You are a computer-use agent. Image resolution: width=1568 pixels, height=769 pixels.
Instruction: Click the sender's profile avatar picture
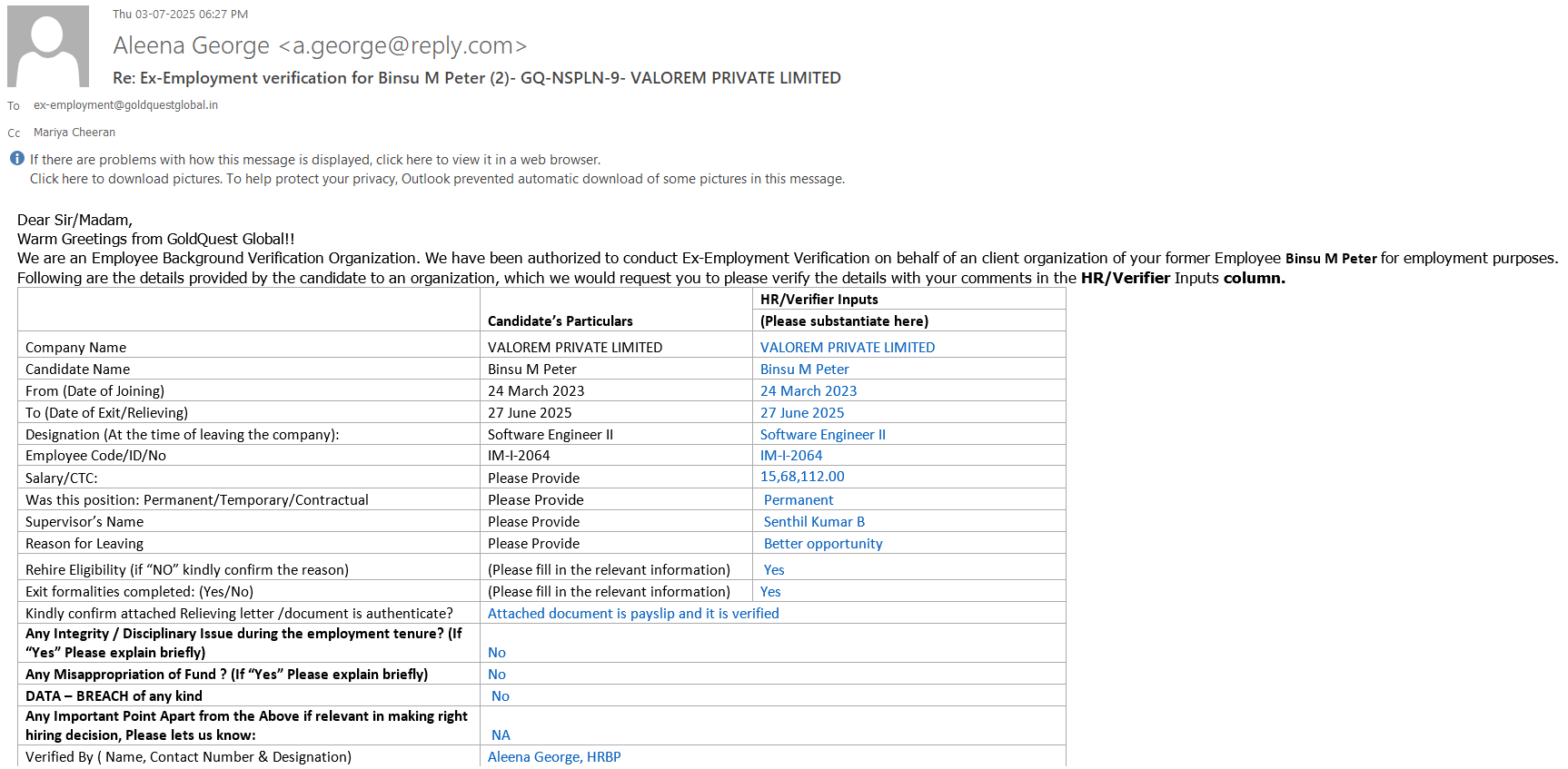pyautogui.click(x=48, y=46)
